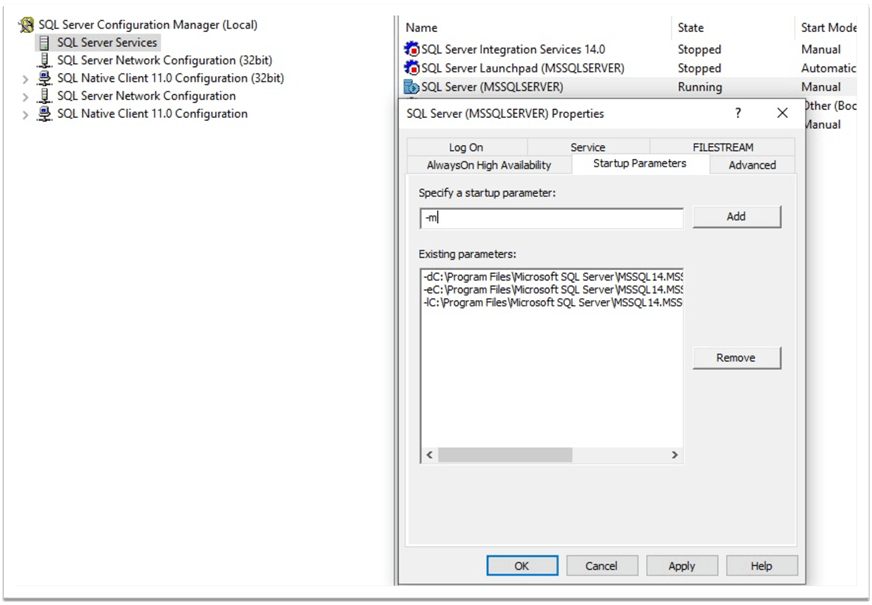Image resolution: width=872 pixels, height=605 pixels.
Task: Click the Remove button
Action: pyautogui.click(x=737, y=357)
